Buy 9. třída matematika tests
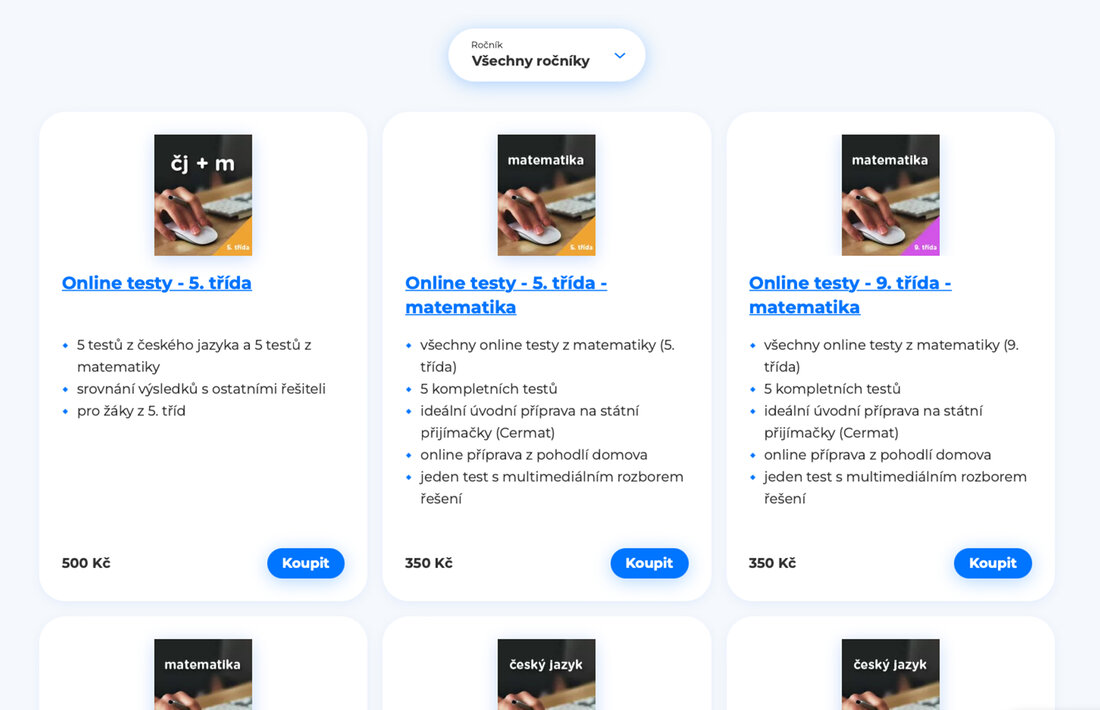This screenshot has width=1100, height=710. [x=993, y=563]
